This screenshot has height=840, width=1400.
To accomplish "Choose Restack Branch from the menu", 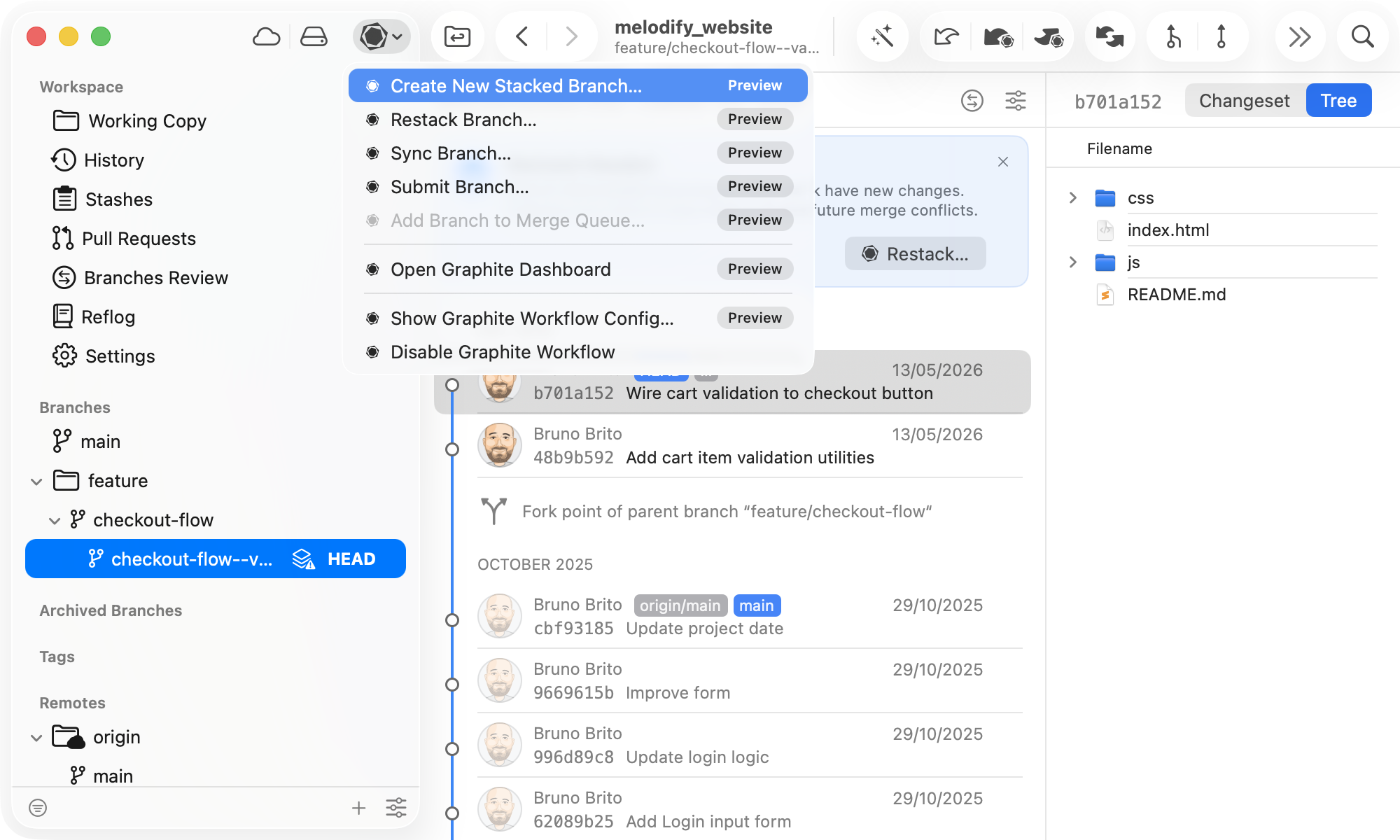I will coord(578,119).
